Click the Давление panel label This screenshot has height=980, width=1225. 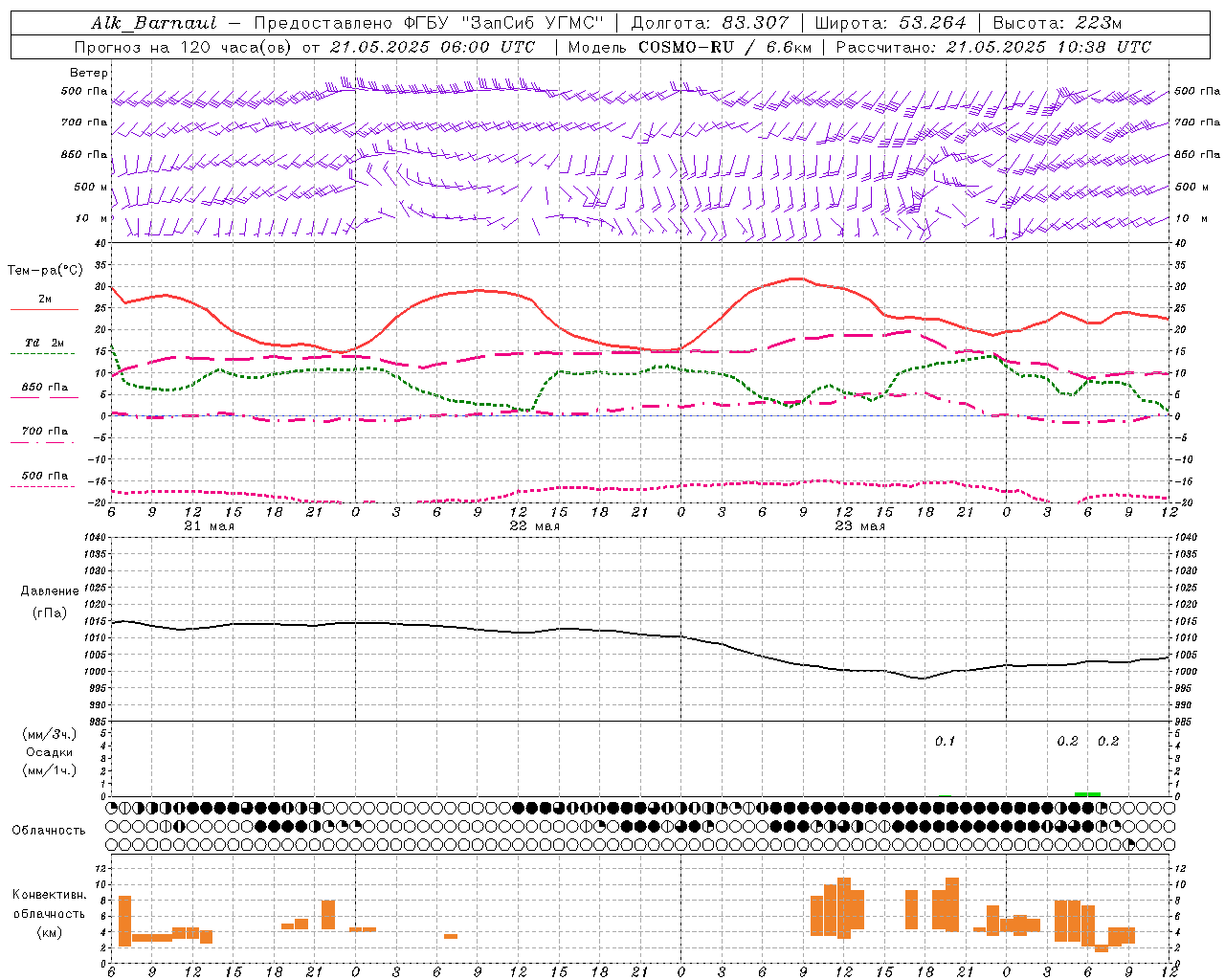(x=50, y=591)
